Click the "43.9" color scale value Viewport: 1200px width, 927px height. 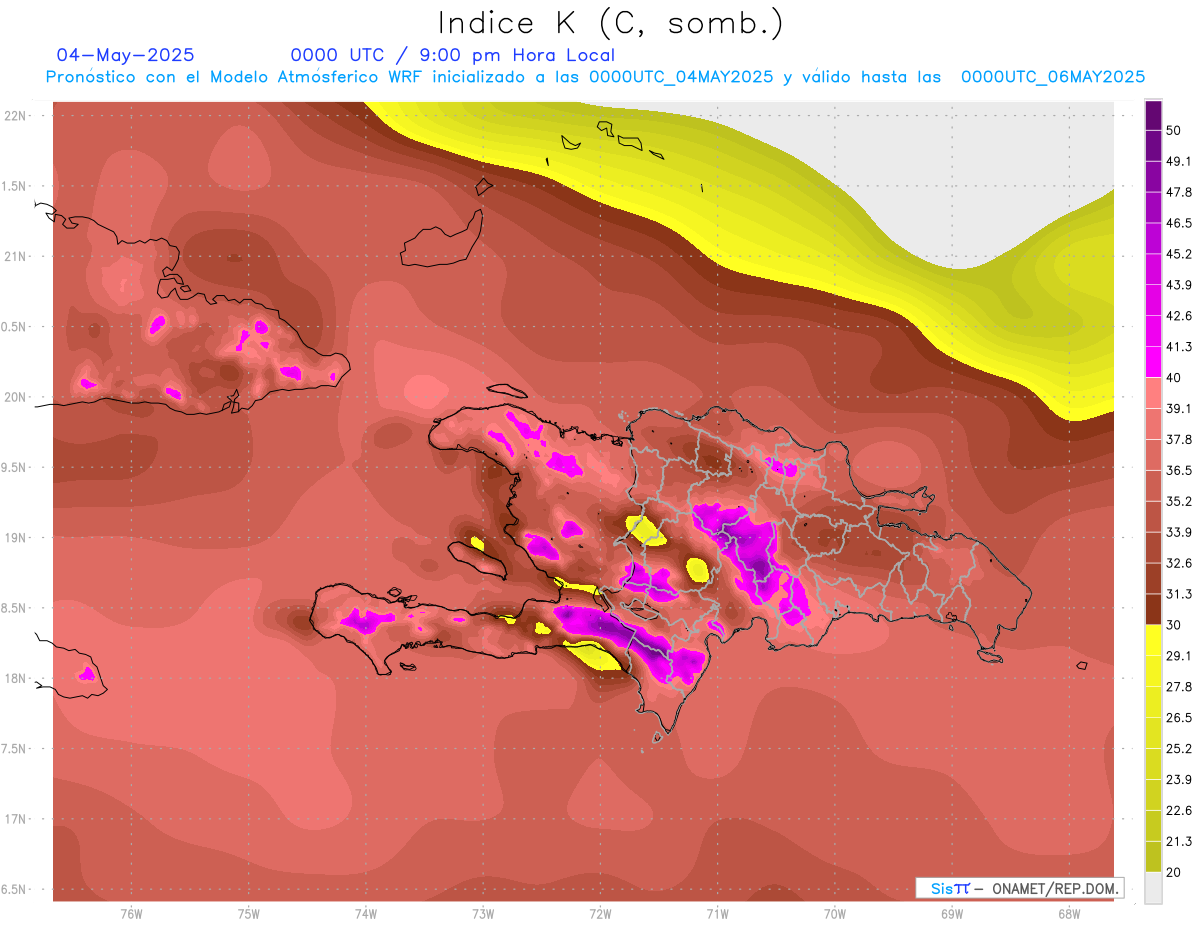1179,285
